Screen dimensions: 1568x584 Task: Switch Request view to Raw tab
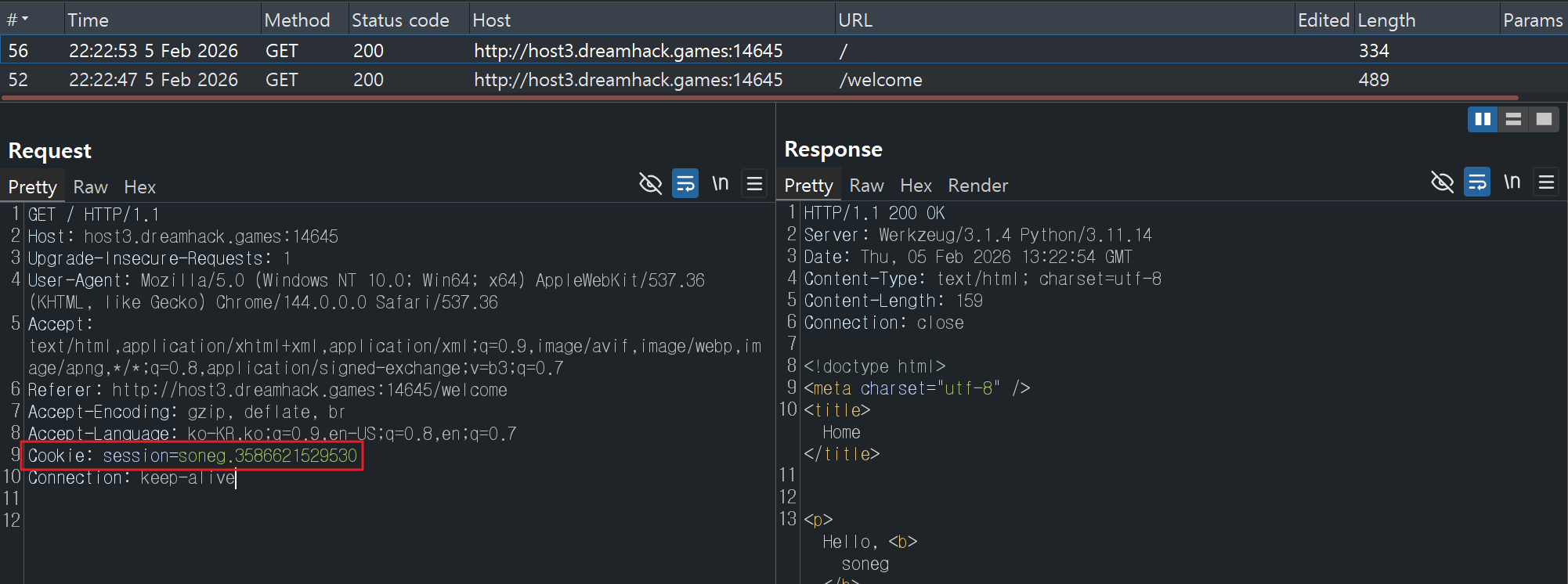(90, 187)
